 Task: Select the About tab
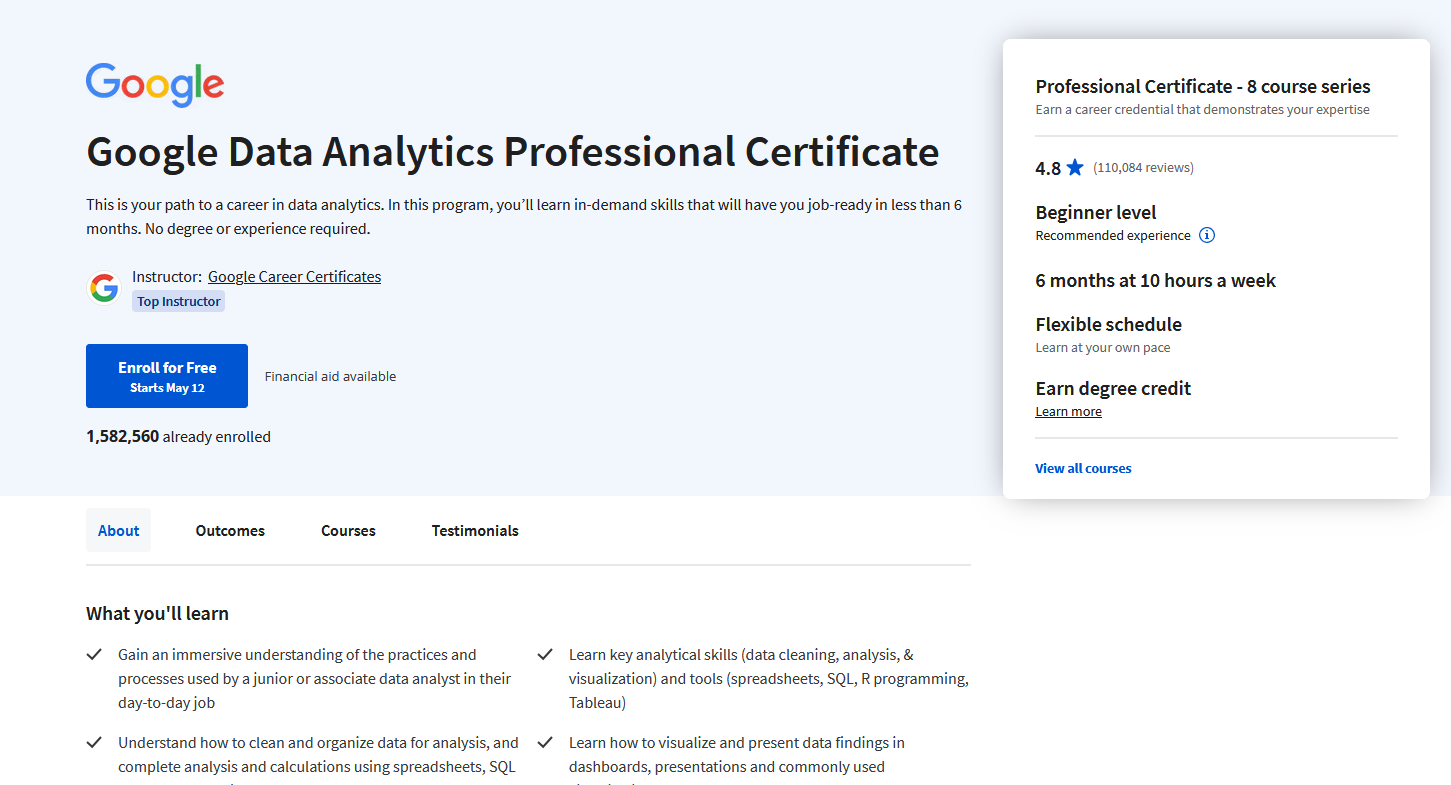coord(118,530)
